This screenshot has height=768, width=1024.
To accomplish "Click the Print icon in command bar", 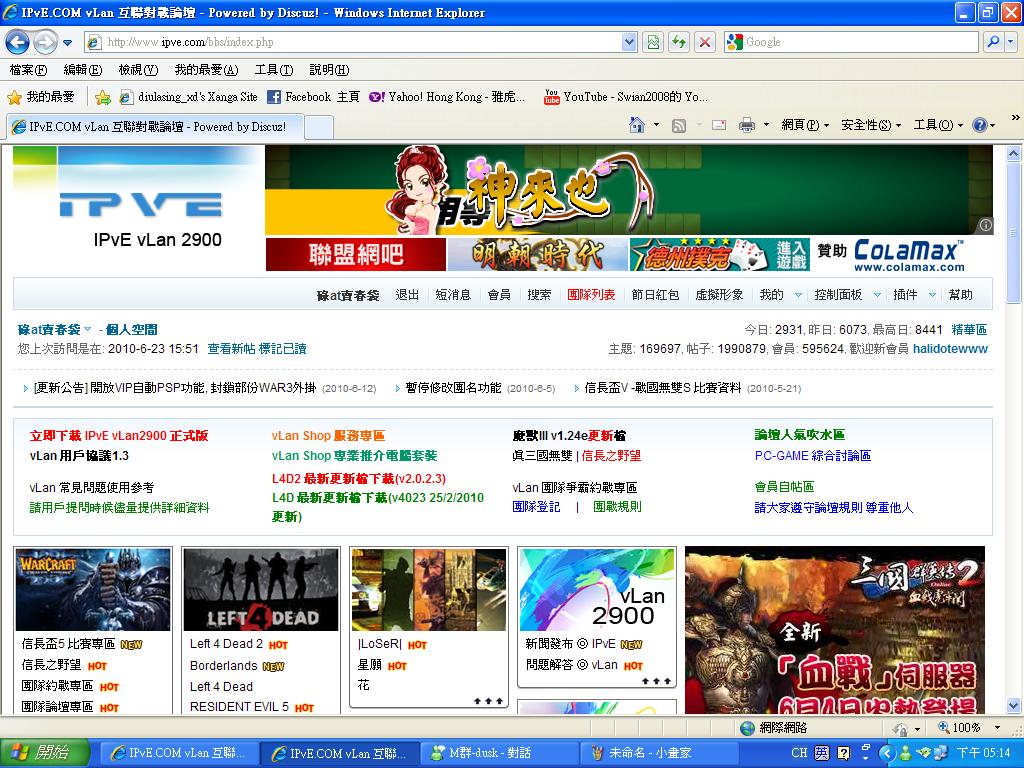I will 746,125.
